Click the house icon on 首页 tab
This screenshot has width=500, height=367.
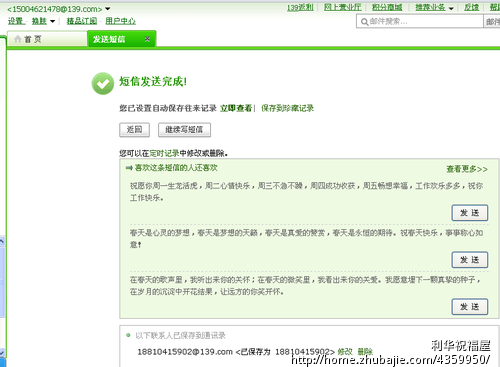(18, 39)
